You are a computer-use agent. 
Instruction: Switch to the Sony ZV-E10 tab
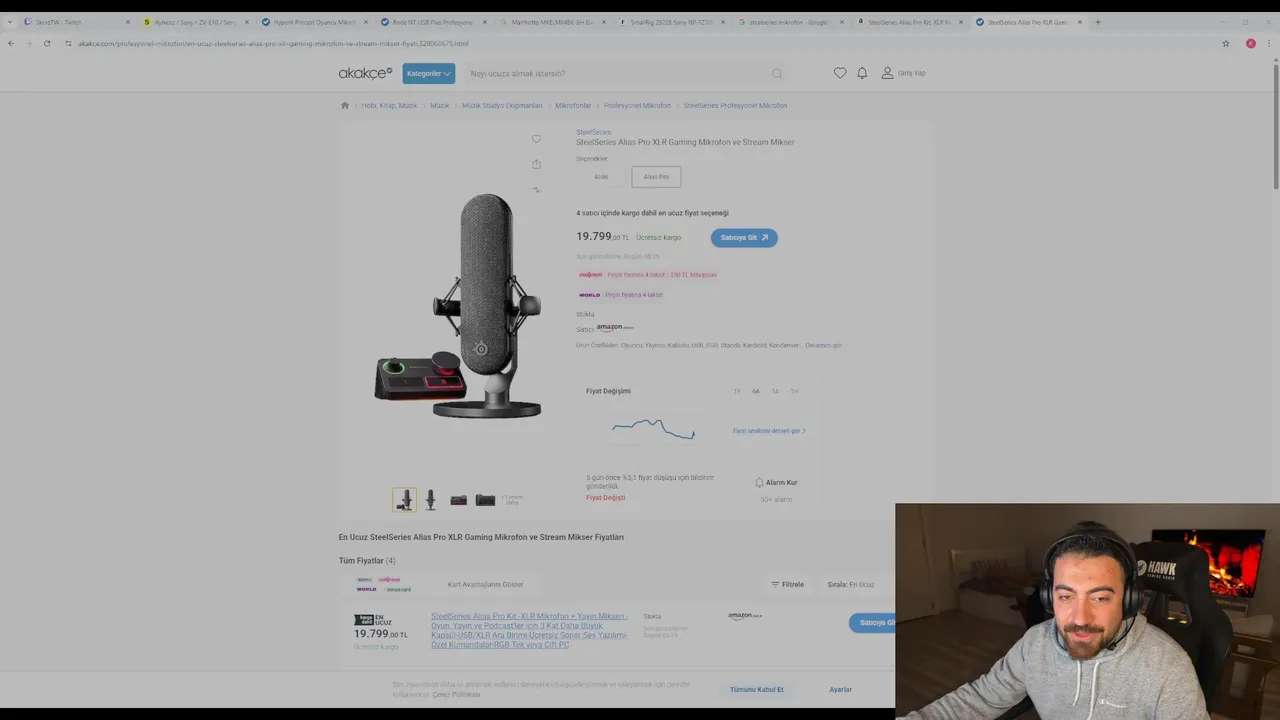(x=195, y=22)
